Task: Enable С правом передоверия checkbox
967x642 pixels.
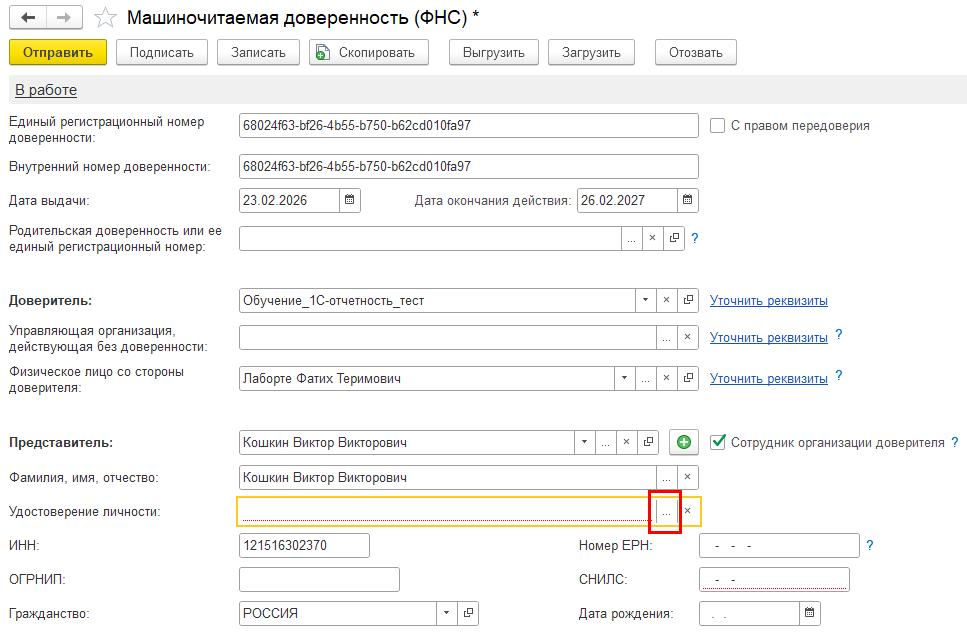Action: coord(717,126)
